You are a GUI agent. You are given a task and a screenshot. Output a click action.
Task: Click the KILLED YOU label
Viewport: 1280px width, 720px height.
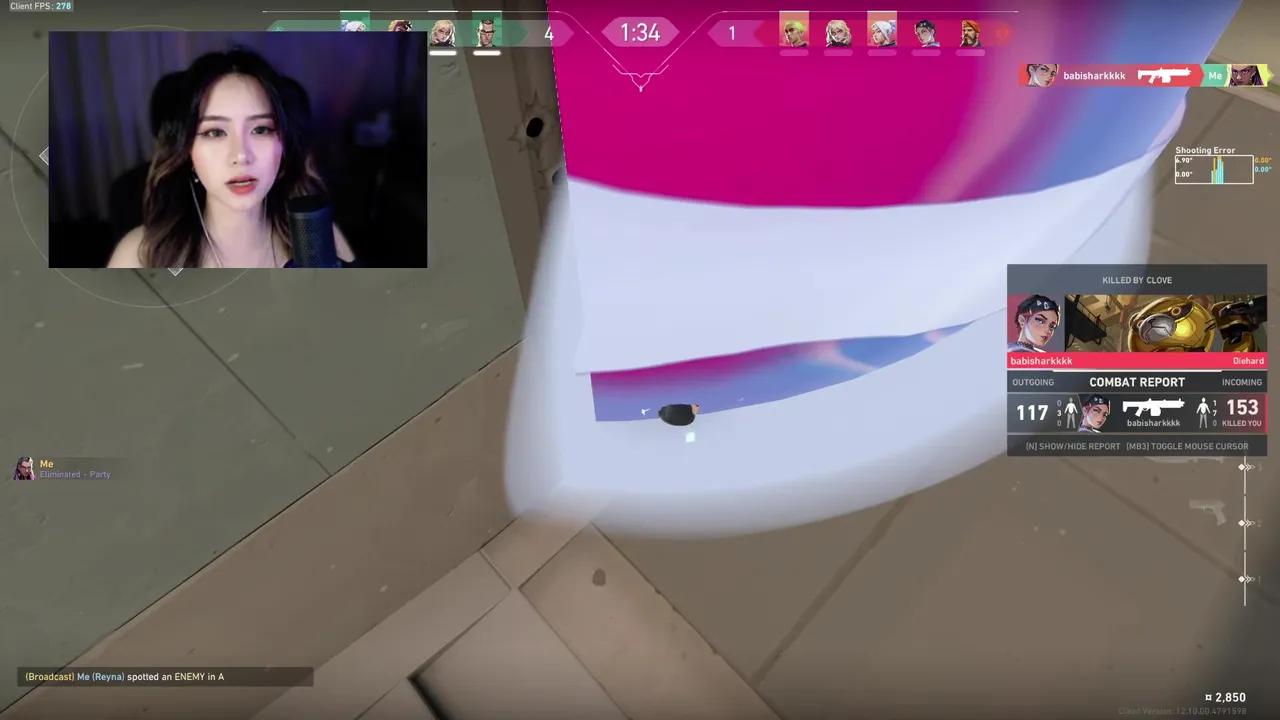pyautogui.click(x=1242, y=424)
